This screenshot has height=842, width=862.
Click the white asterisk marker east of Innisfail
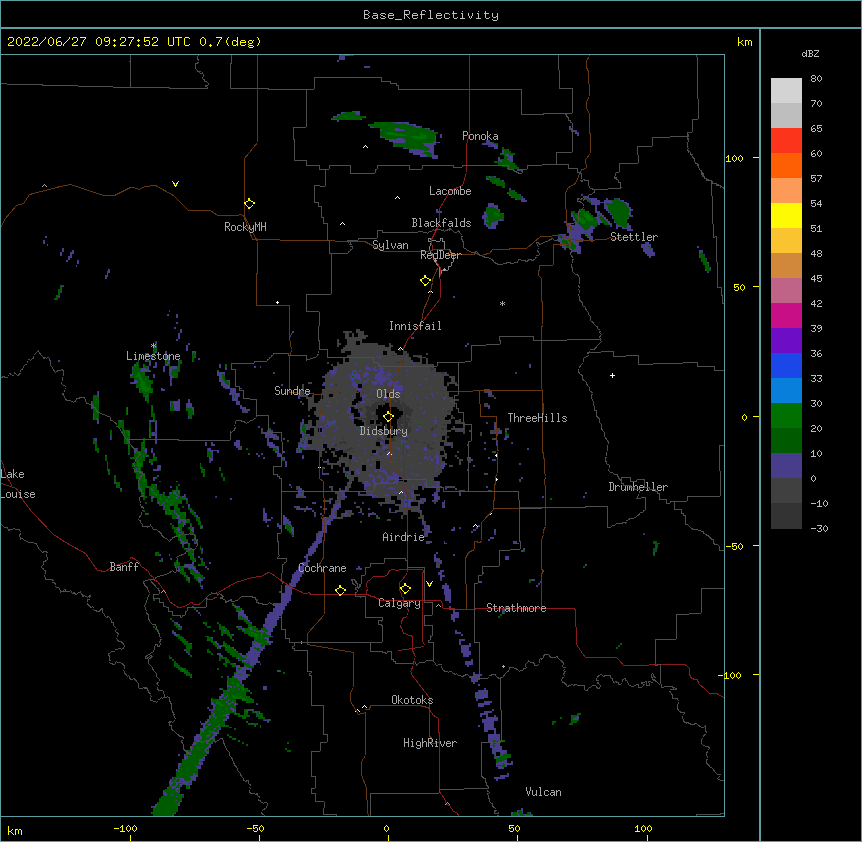502,303
